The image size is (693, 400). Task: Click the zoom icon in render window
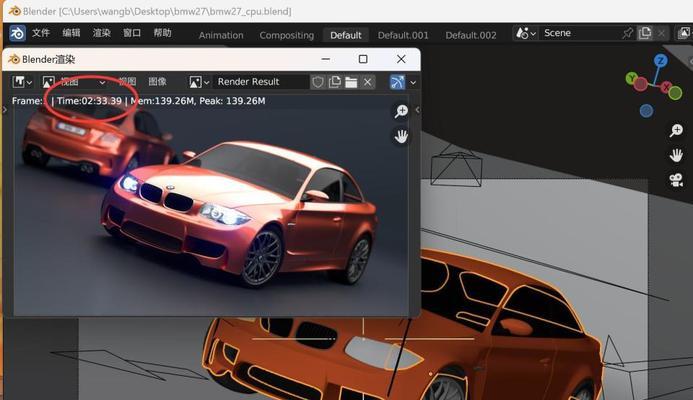coord(401,111)
